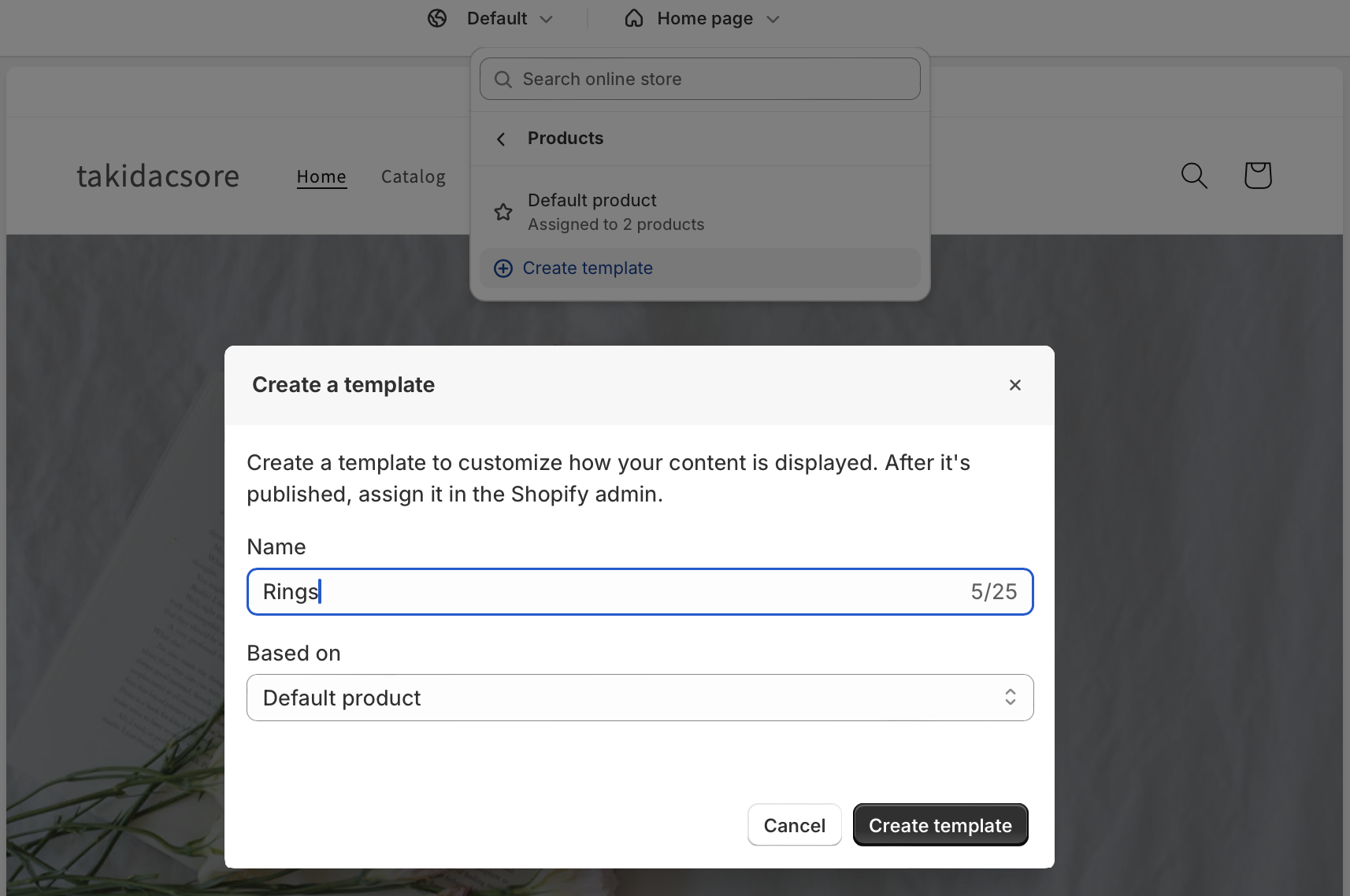The height and width of the screenshot is (896, 1350).
Task: Click the back arrow next to Products
Action: 501,139
